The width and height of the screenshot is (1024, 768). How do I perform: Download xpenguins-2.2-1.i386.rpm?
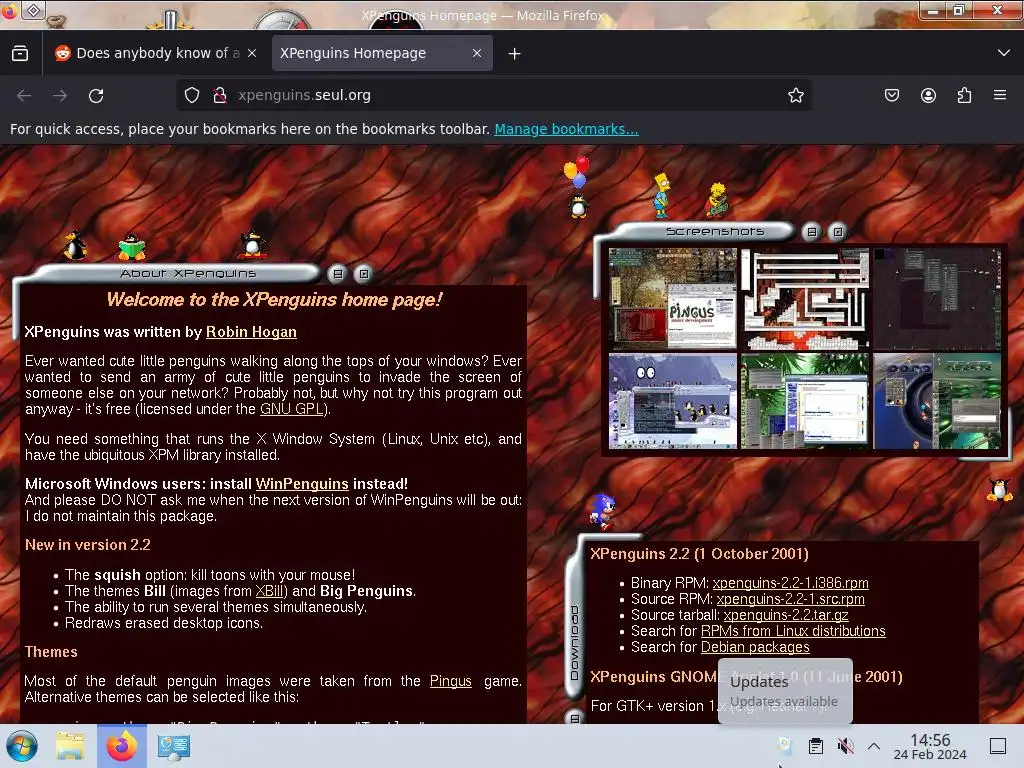pyautogui.click(x=790, y=583)
